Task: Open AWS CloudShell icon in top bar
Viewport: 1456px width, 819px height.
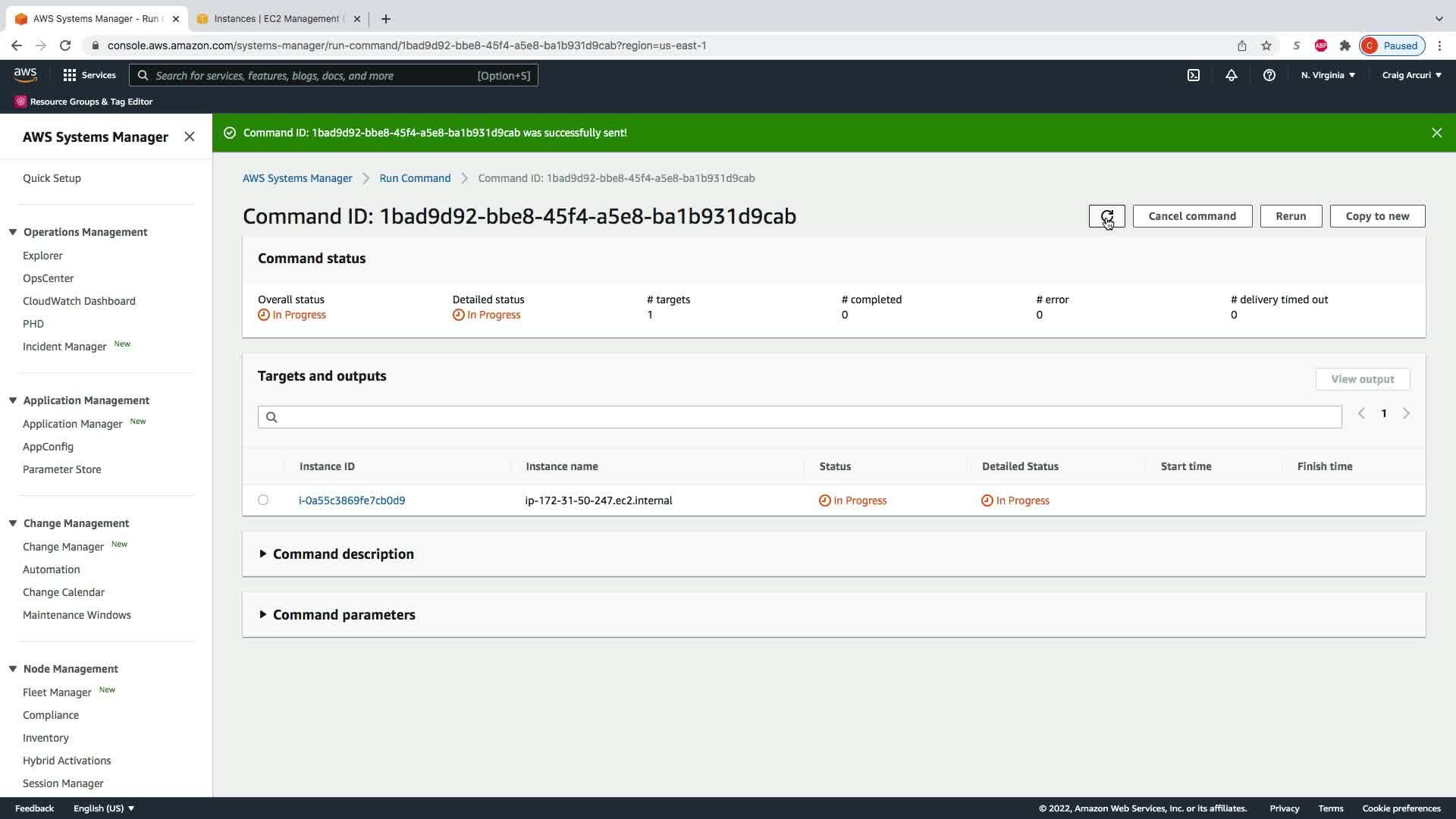Action: [x=1194, y=75]
